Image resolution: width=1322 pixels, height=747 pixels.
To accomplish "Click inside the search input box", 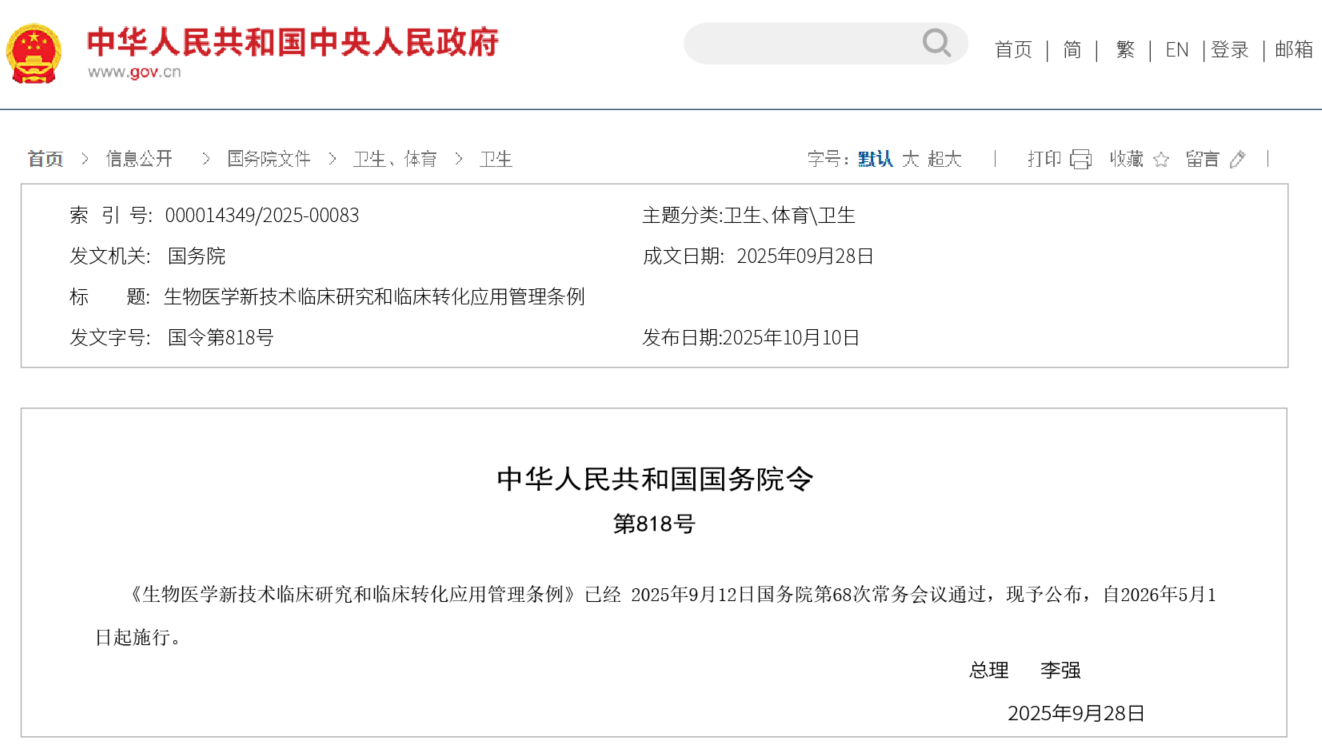I will coord(810,43).
